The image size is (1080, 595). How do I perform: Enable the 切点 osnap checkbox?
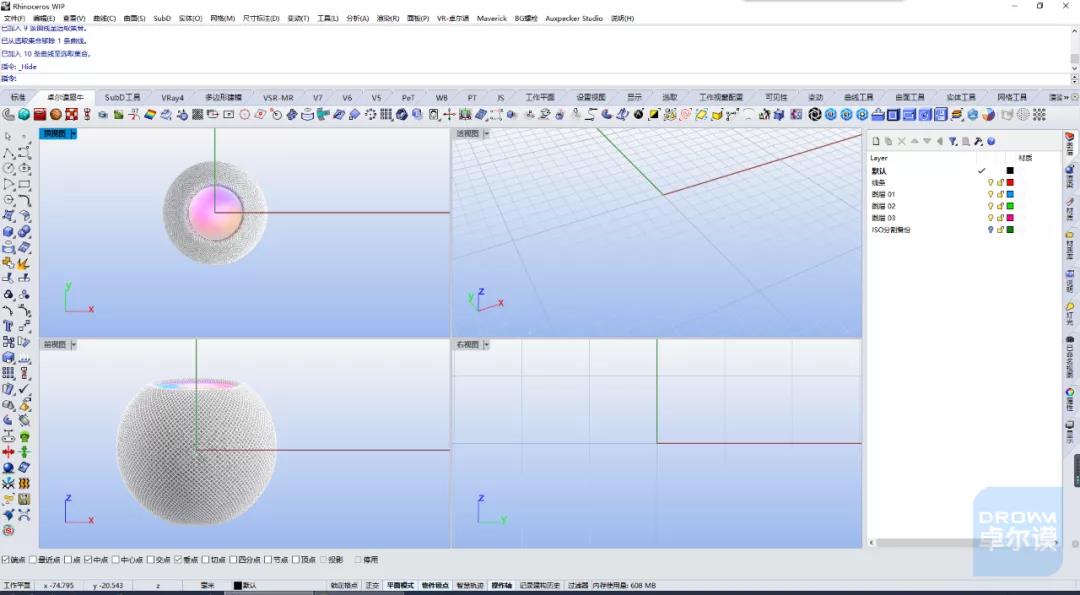coord(206,560)
